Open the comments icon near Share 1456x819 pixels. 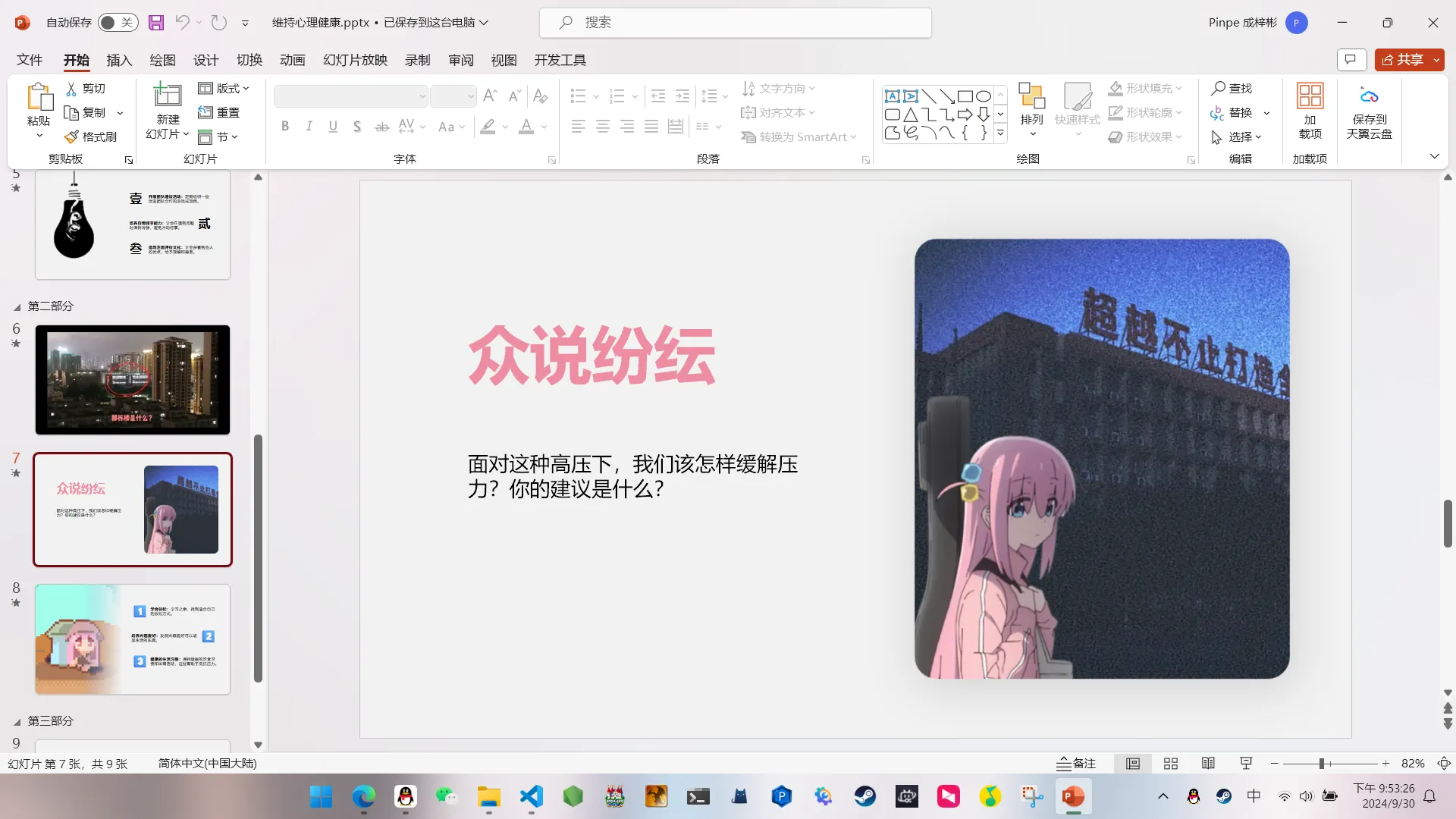pos(1351,60)
